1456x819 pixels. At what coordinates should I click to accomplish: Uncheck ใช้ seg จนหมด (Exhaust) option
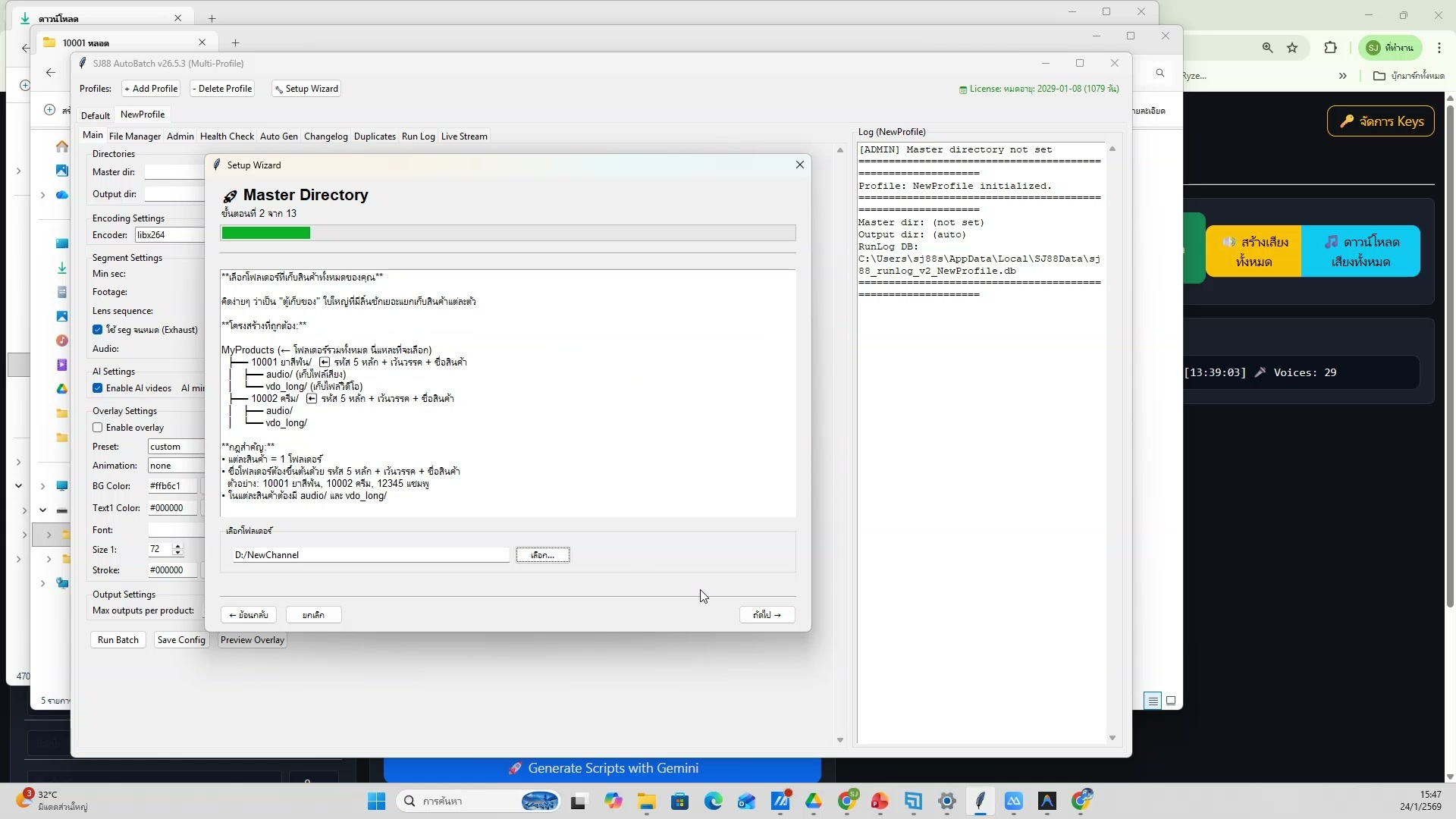tap(98, 329)
